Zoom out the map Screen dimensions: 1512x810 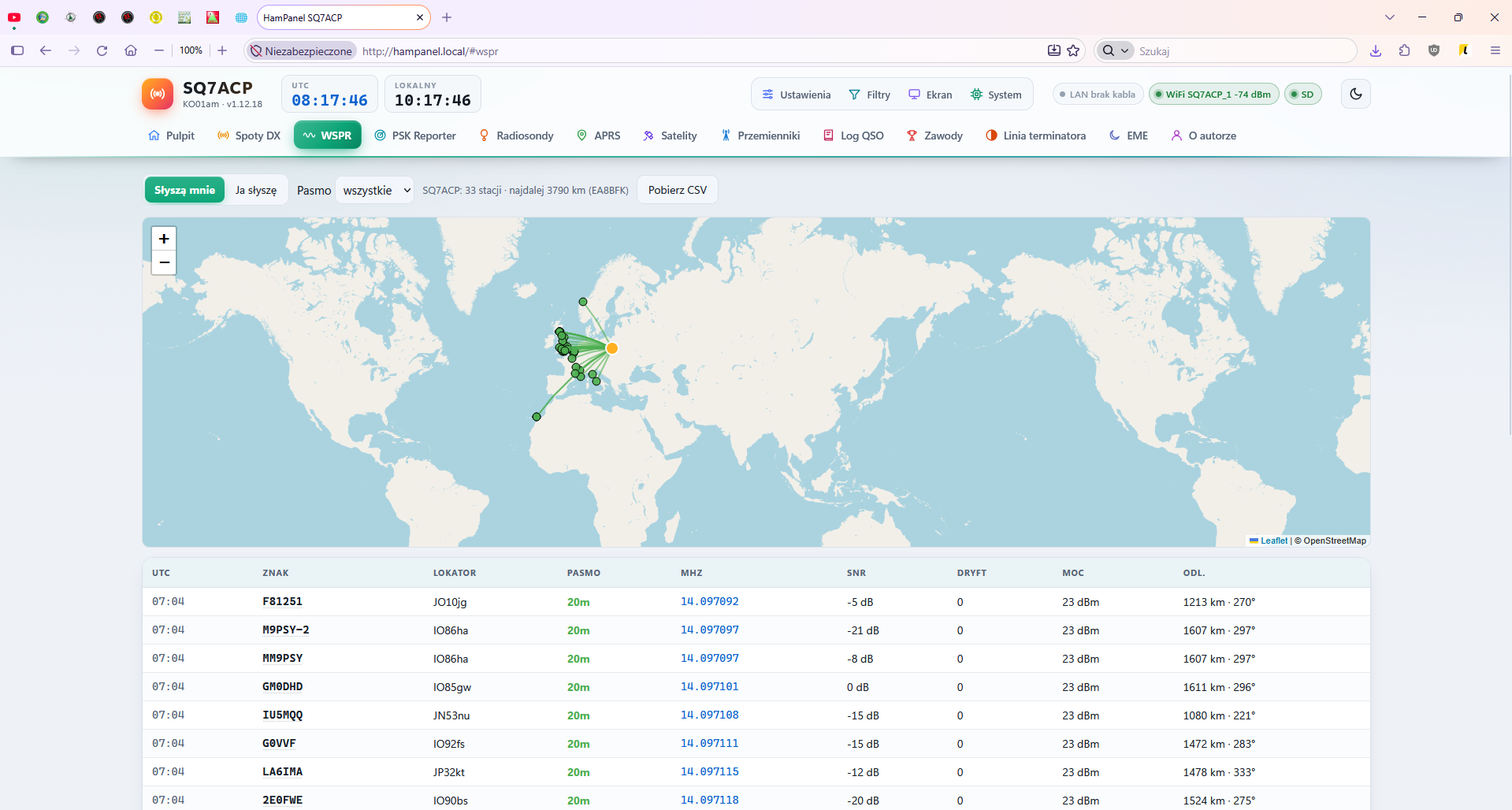(x=164, y=262)
